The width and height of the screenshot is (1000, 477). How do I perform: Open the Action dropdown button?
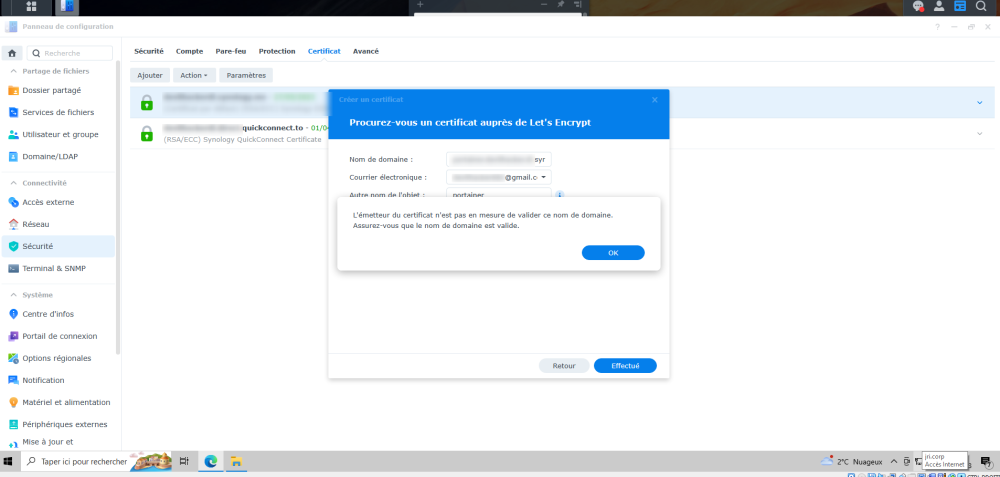point(194,75)
